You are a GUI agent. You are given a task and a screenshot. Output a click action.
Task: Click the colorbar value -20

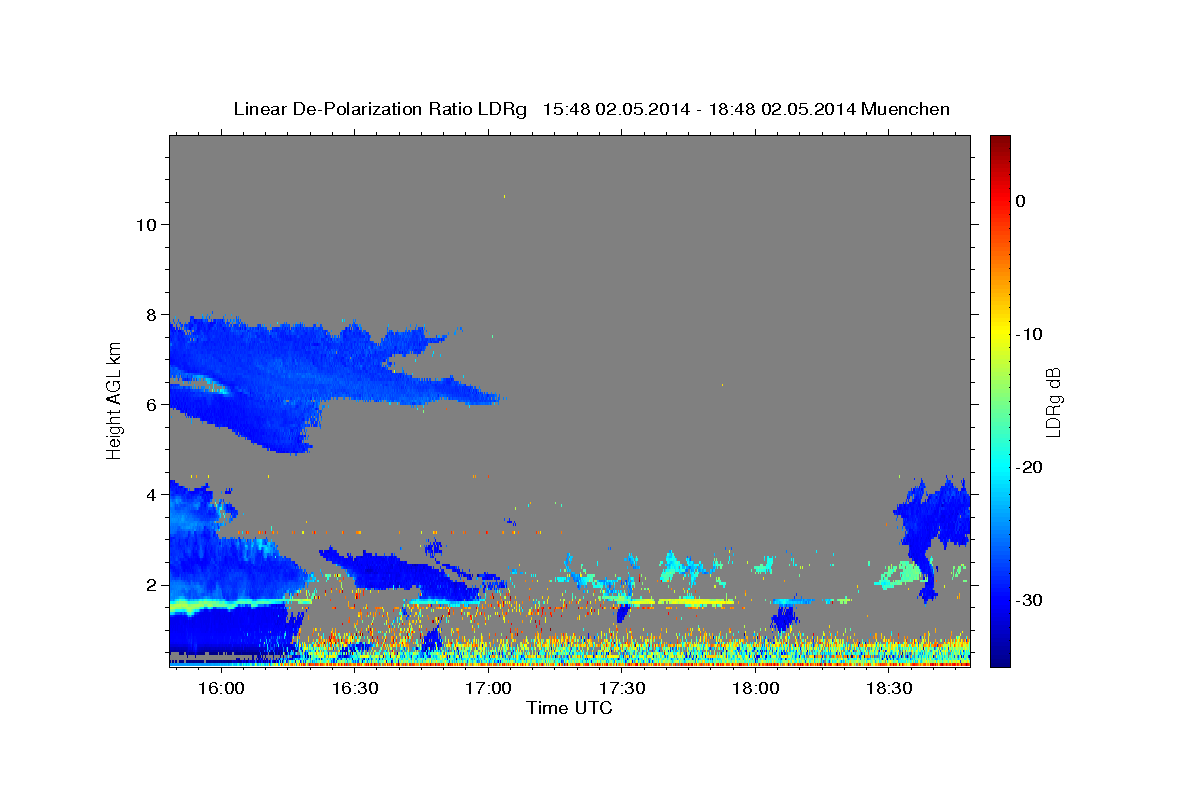1029,467
